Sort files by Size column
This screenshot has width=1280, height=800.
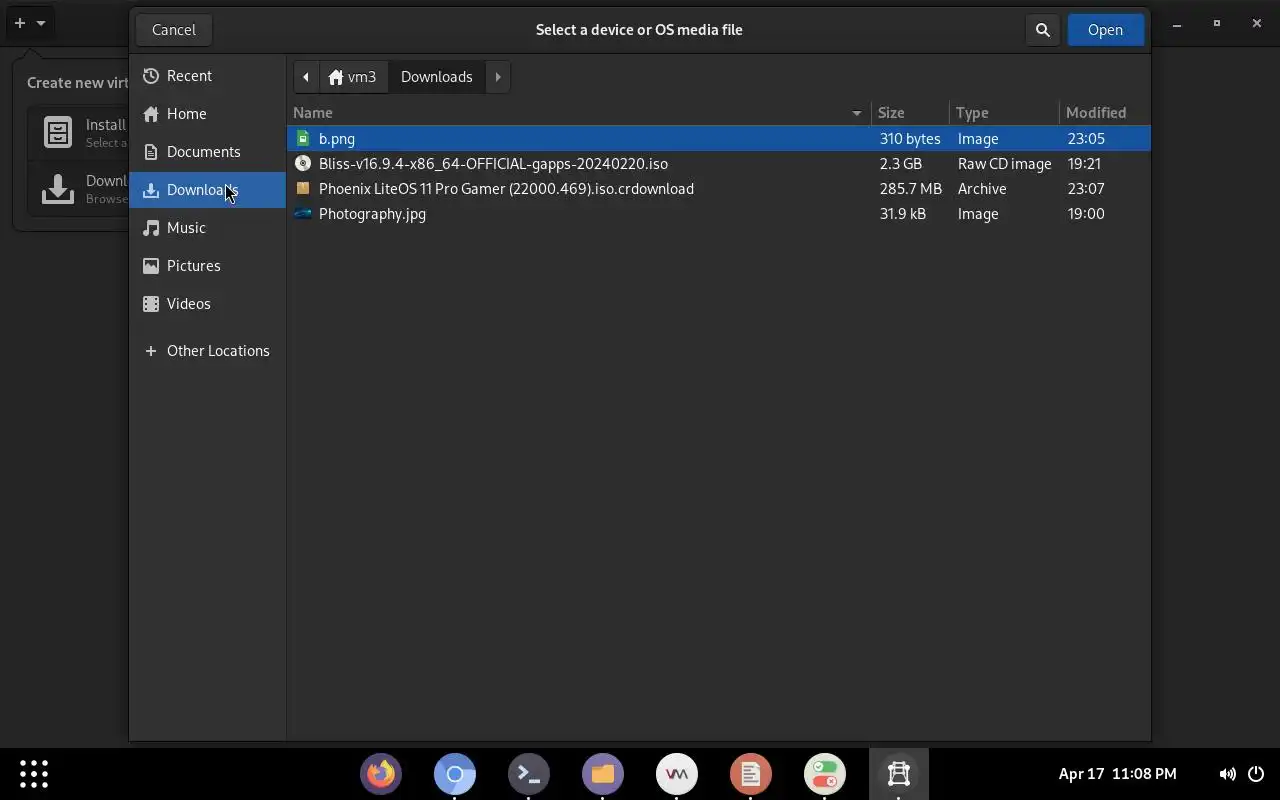tap(910, 113)
